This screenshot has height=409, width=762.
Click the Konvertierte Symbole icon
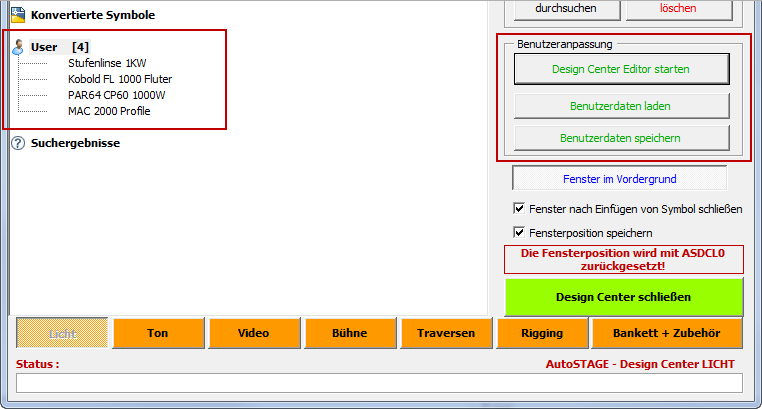coord(17,15)
